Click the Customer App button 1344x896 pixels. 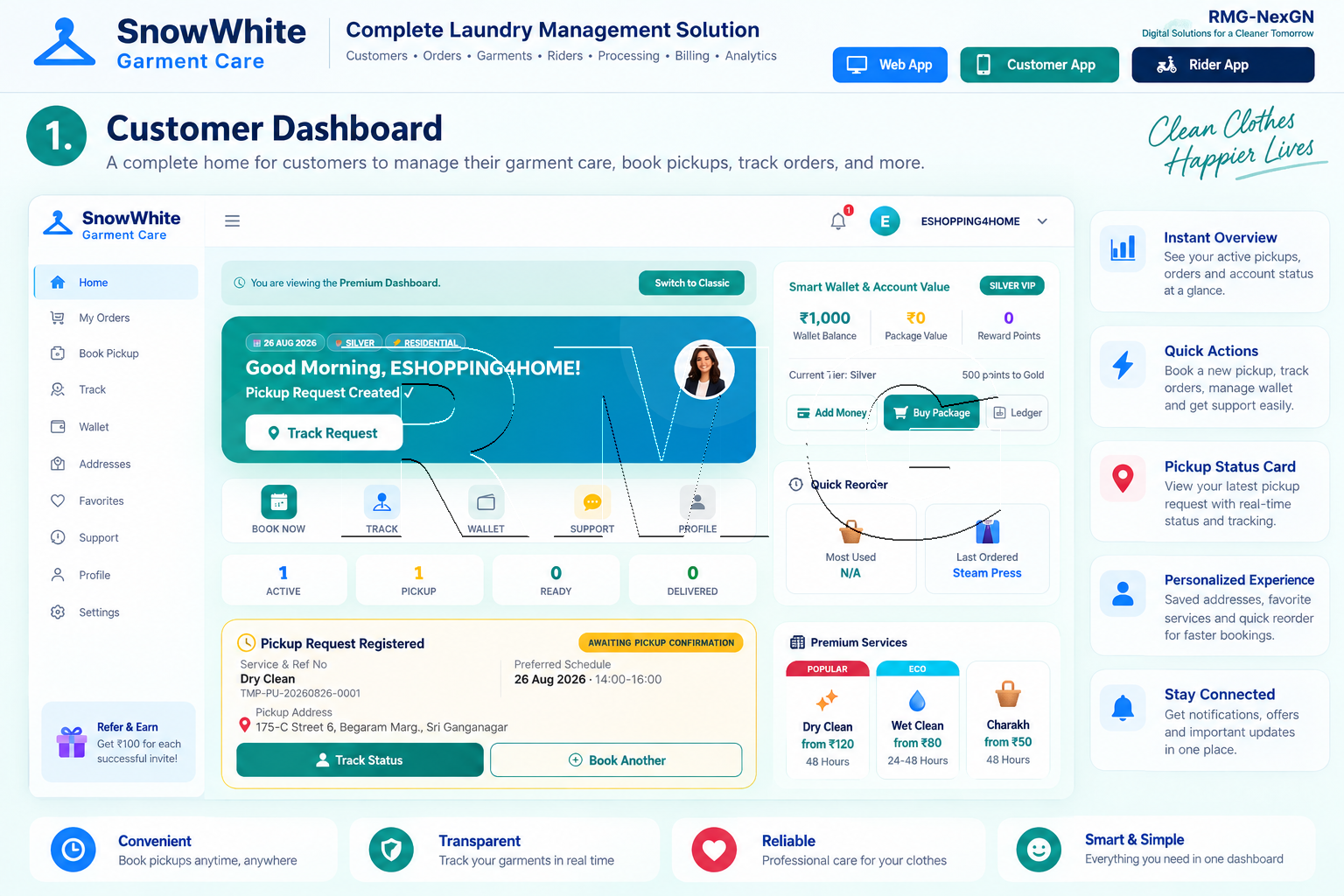(1039, 65)
